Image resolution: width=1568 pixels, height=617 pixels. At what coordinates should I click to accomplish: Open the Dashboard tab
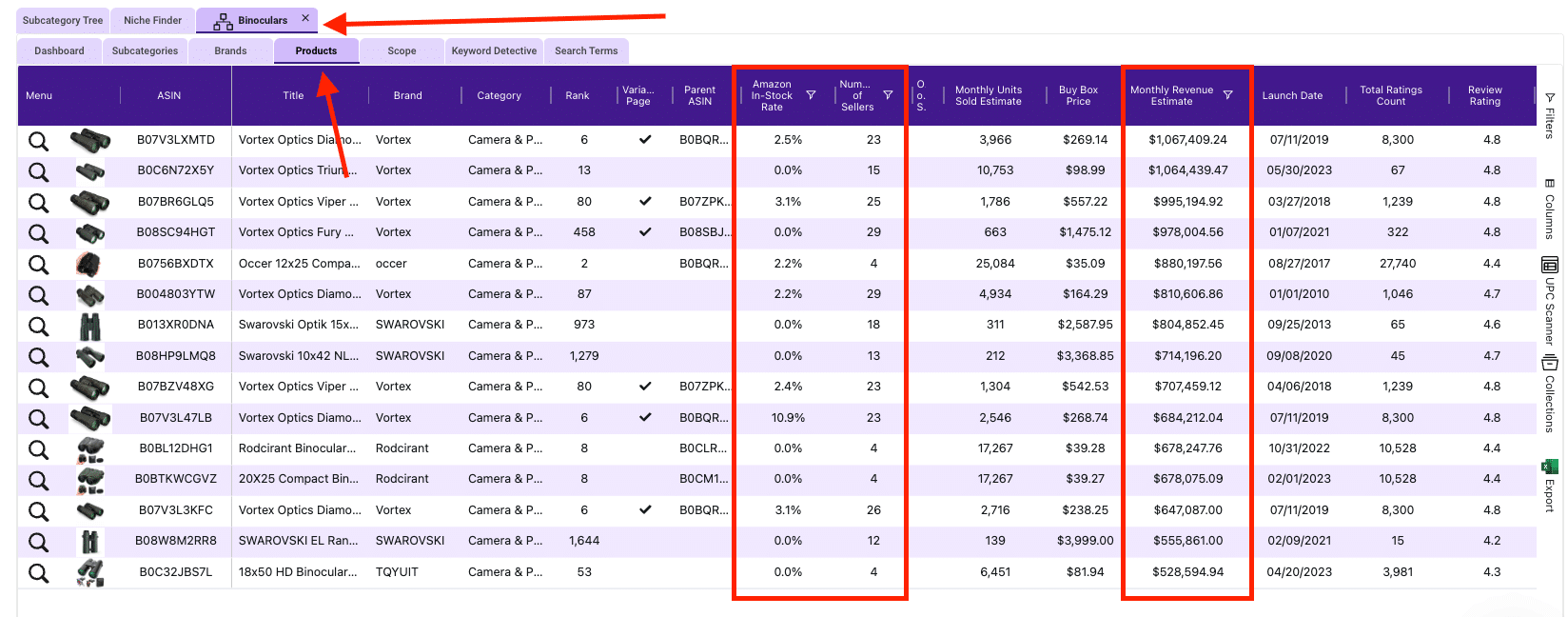point(59,51)
